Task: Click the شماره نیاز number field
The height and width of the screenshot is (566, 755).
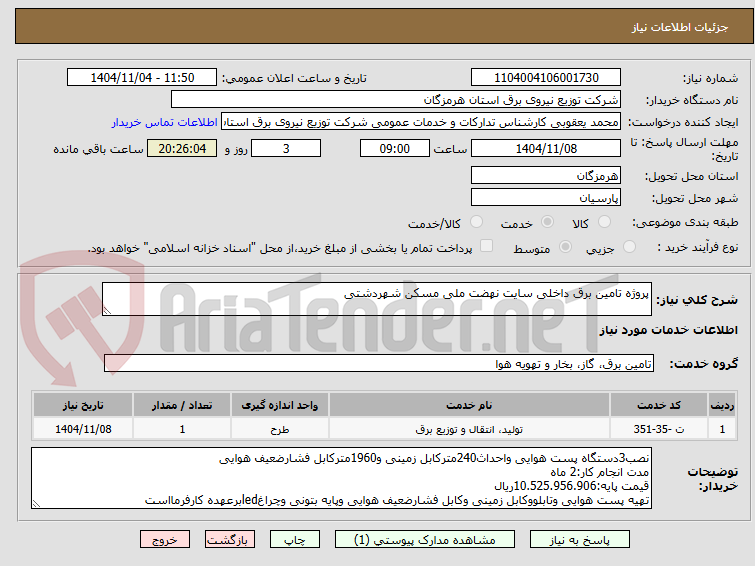Action: click(546, 78)
